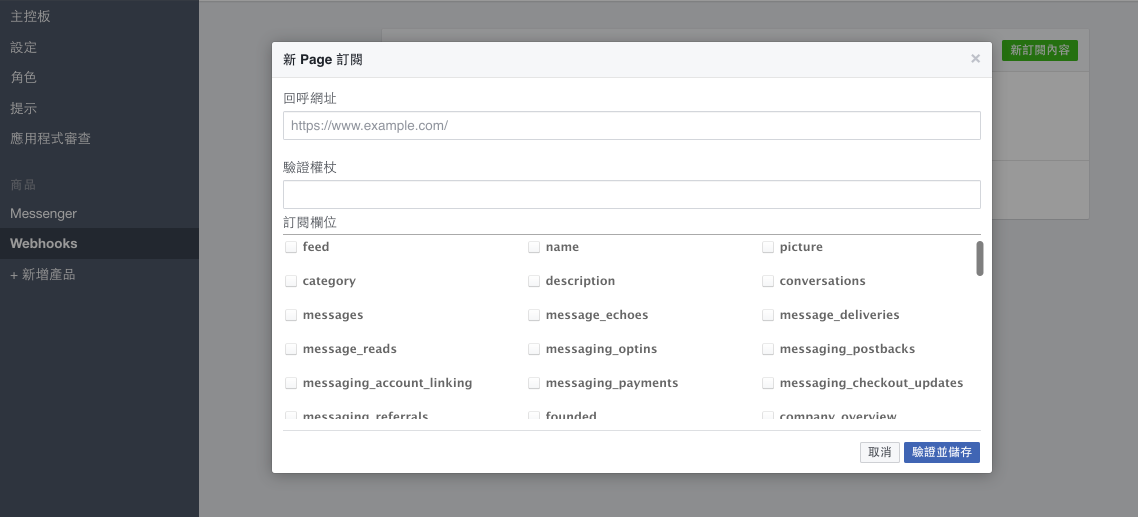Click the conversations label text
The width and height of the screenshot is (1138, 517).
click(822, 281)
